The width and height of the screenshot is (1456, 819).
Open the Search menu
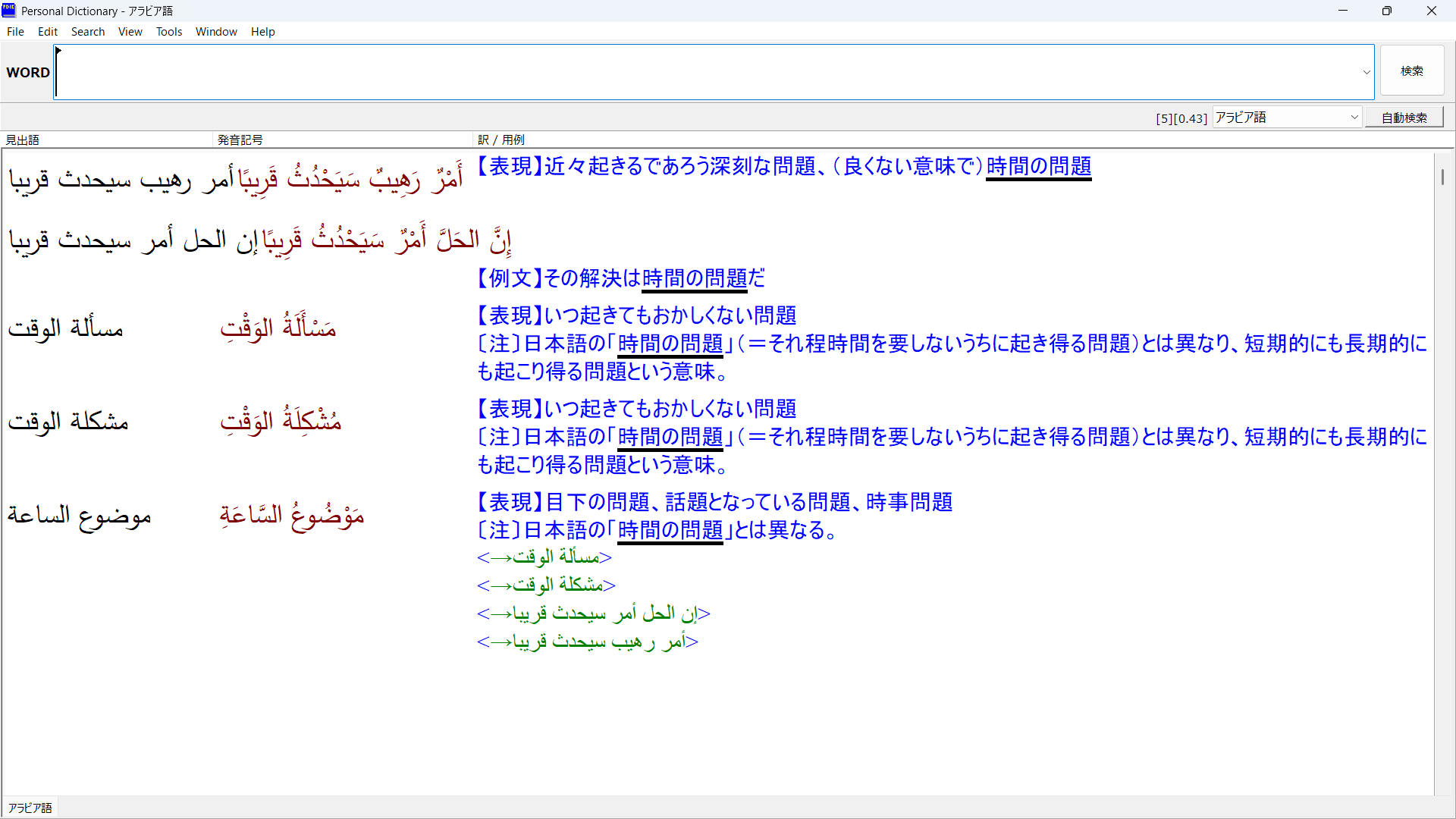click(x=88, y=32)
